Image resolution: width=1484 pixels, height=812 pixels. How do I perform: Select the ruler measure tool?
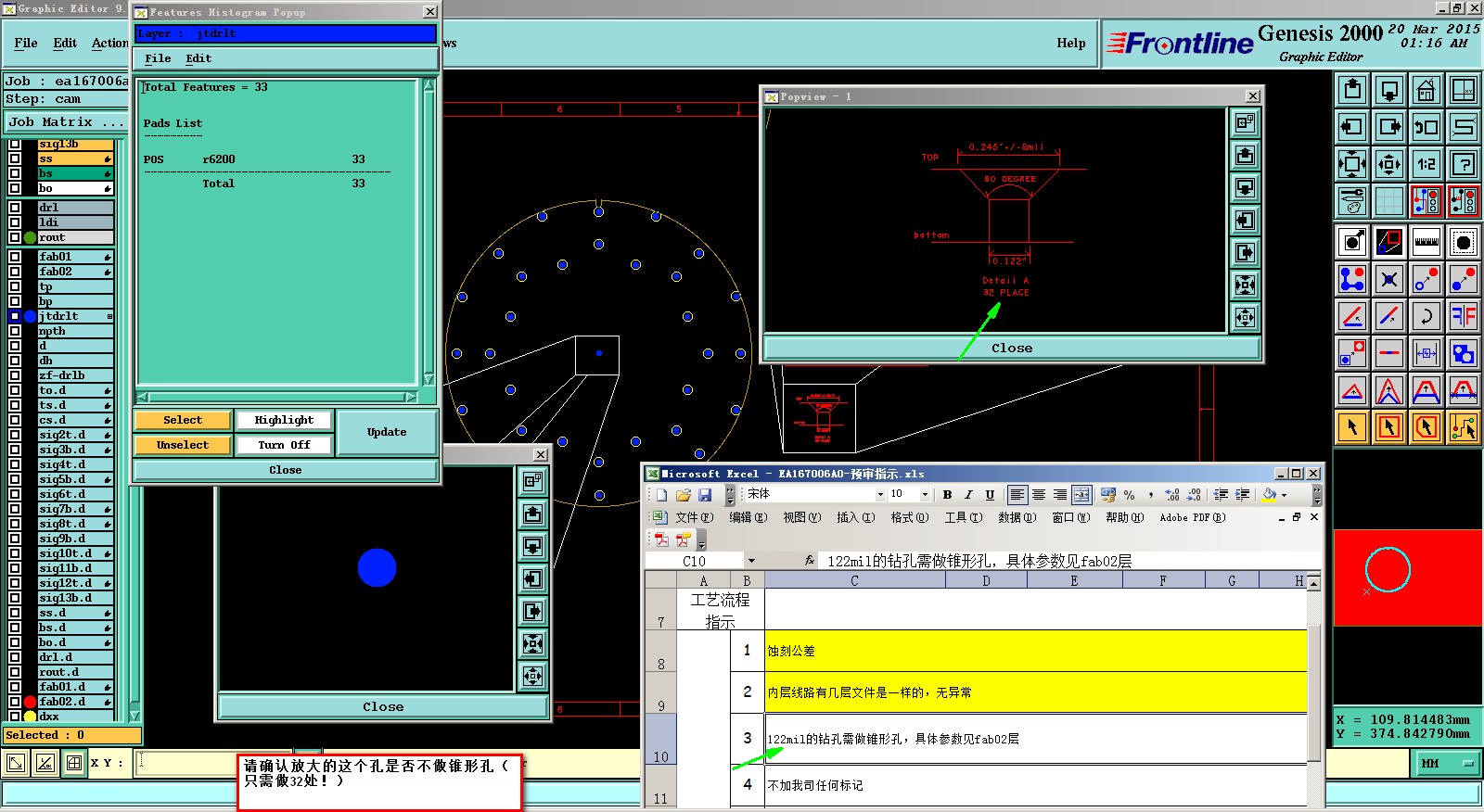click(1426, 243)
